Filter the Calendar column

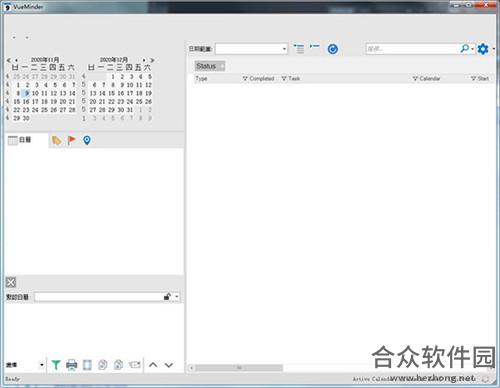(x=415, y=79)
